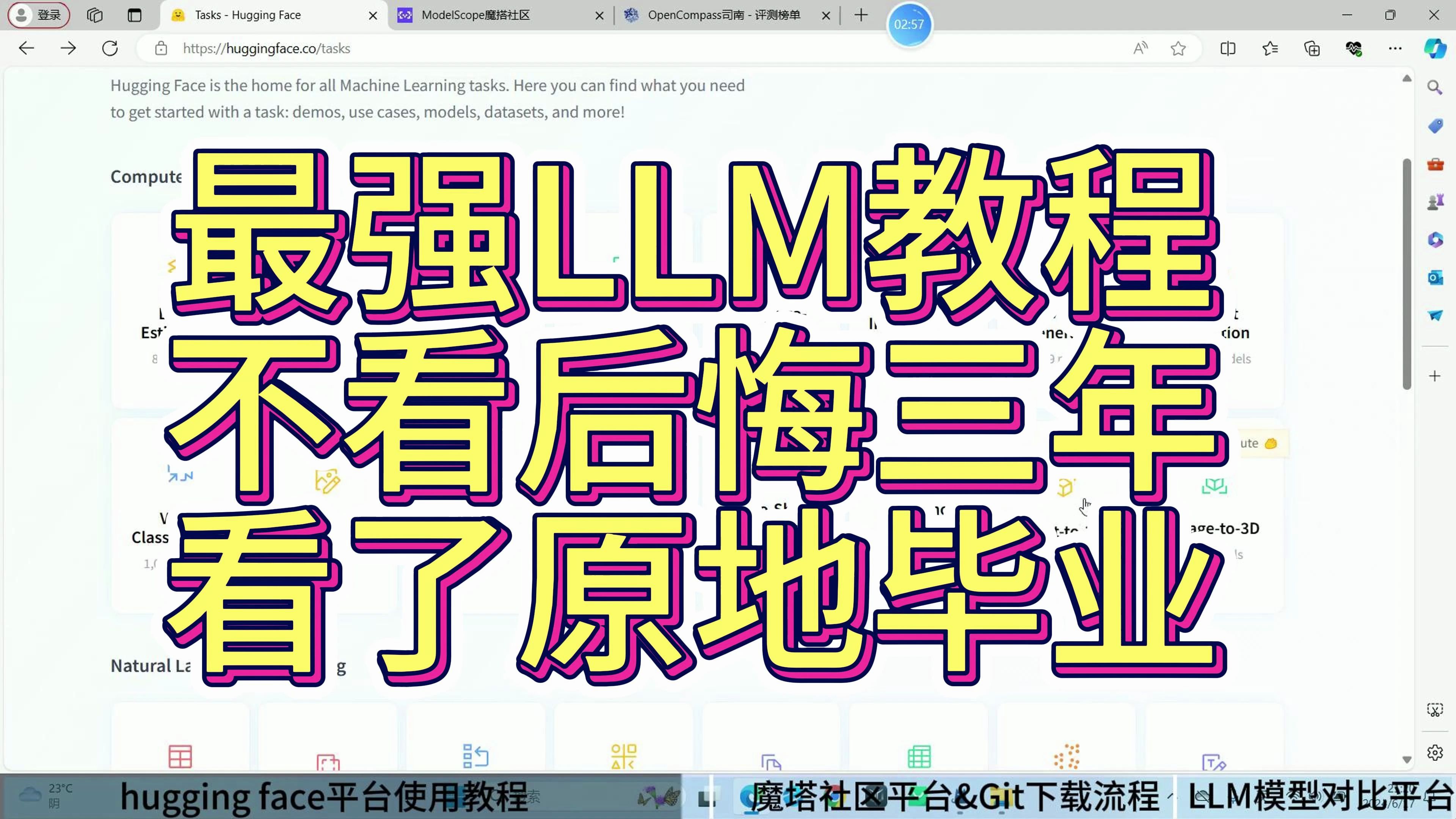Open the sidebar settings gear

click(x=1434, y=753)
